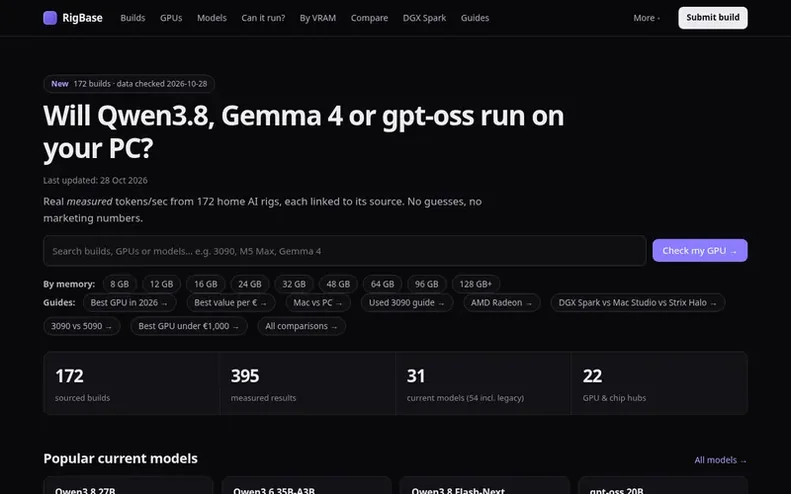Image resolution: width=791 pixels, height=494 pixels.
Task: Filter by 96 GB memory
Action: point(427,284)
